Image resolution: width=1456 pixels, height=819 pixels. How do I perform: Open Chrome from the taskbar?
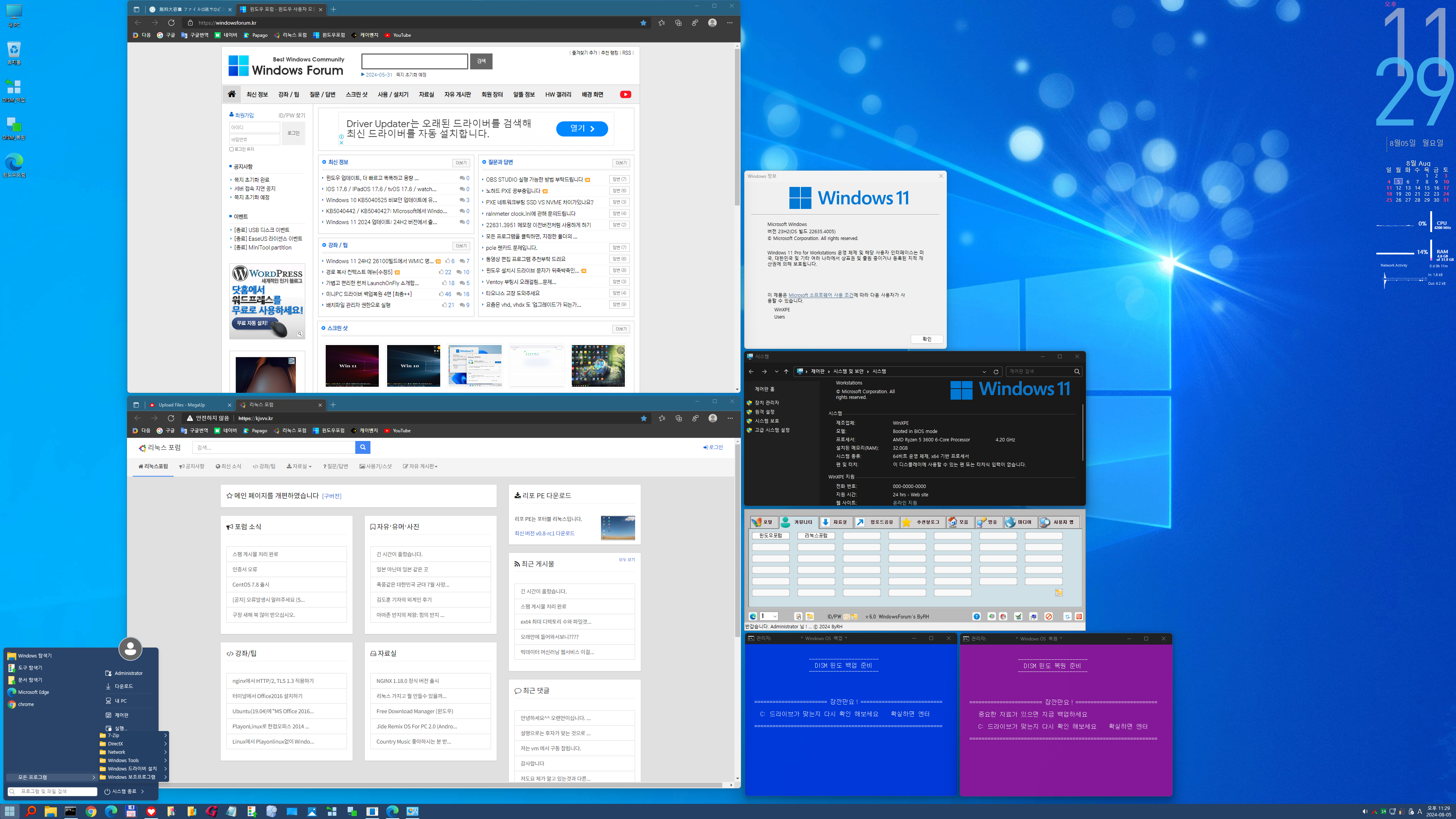(91, 811)
